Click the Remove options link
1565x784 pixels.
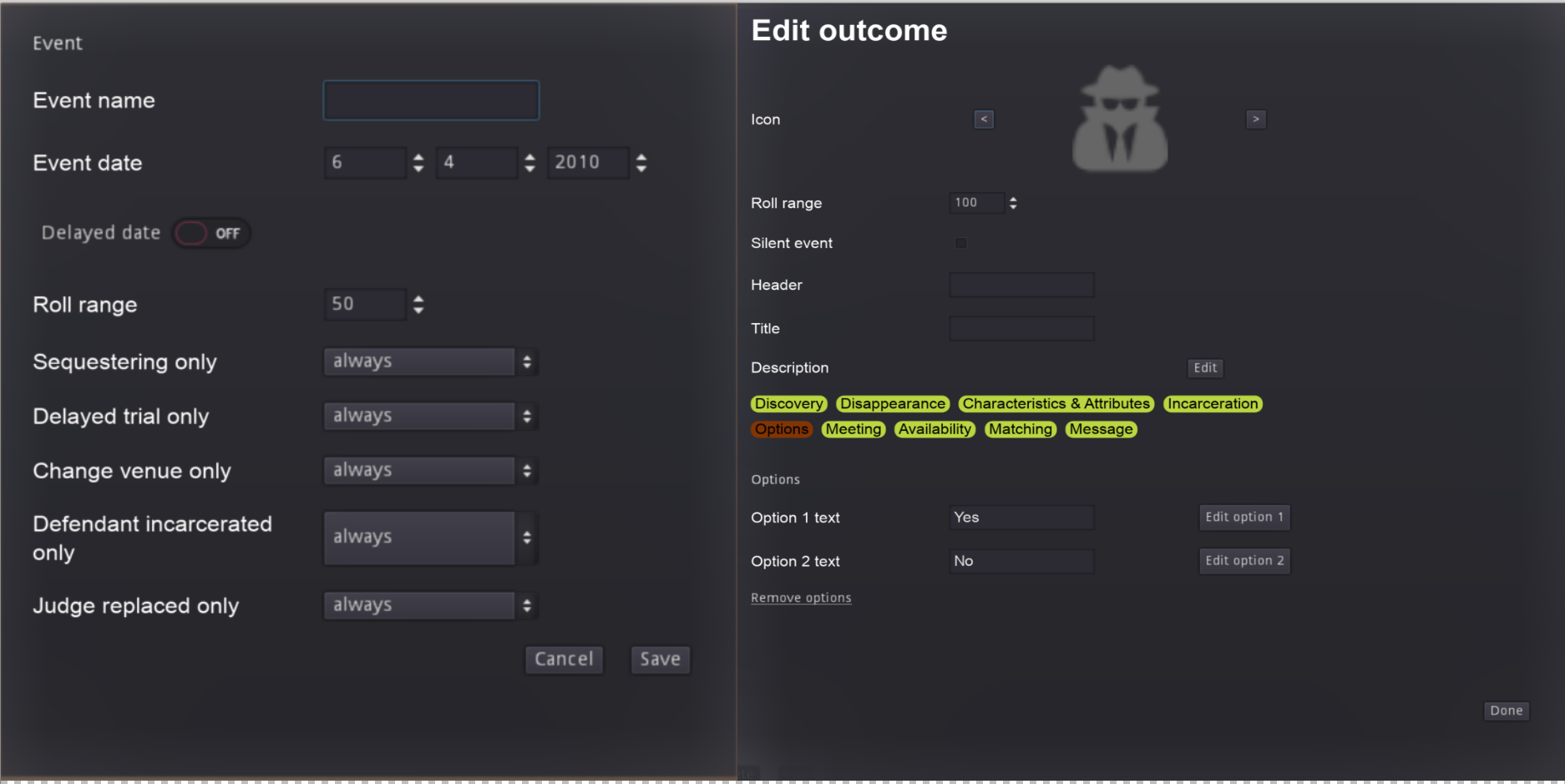click(x=801, y=598)
